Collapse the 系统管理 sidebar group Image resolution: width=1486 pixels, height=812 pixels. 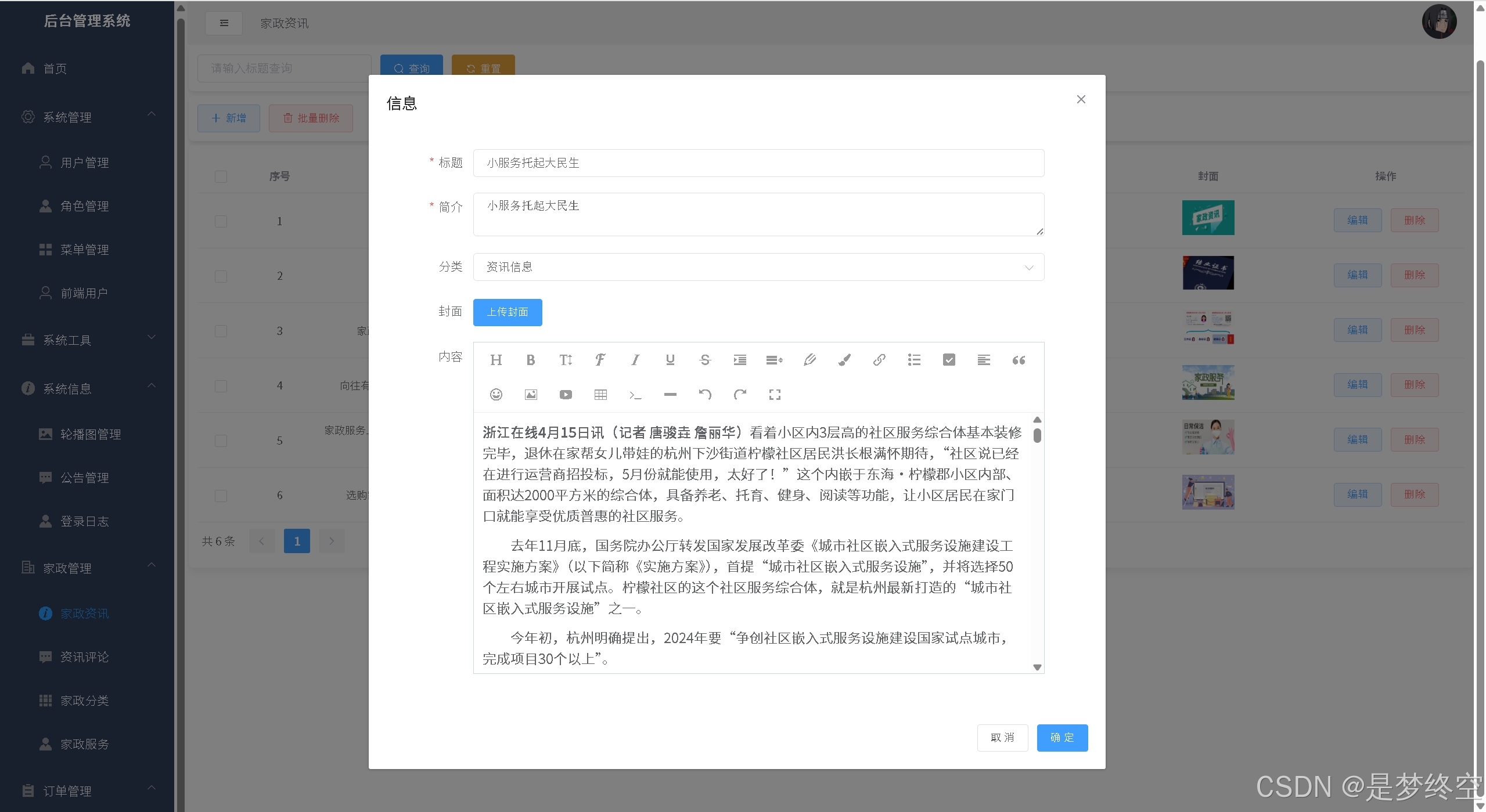(x=87, y=117)
